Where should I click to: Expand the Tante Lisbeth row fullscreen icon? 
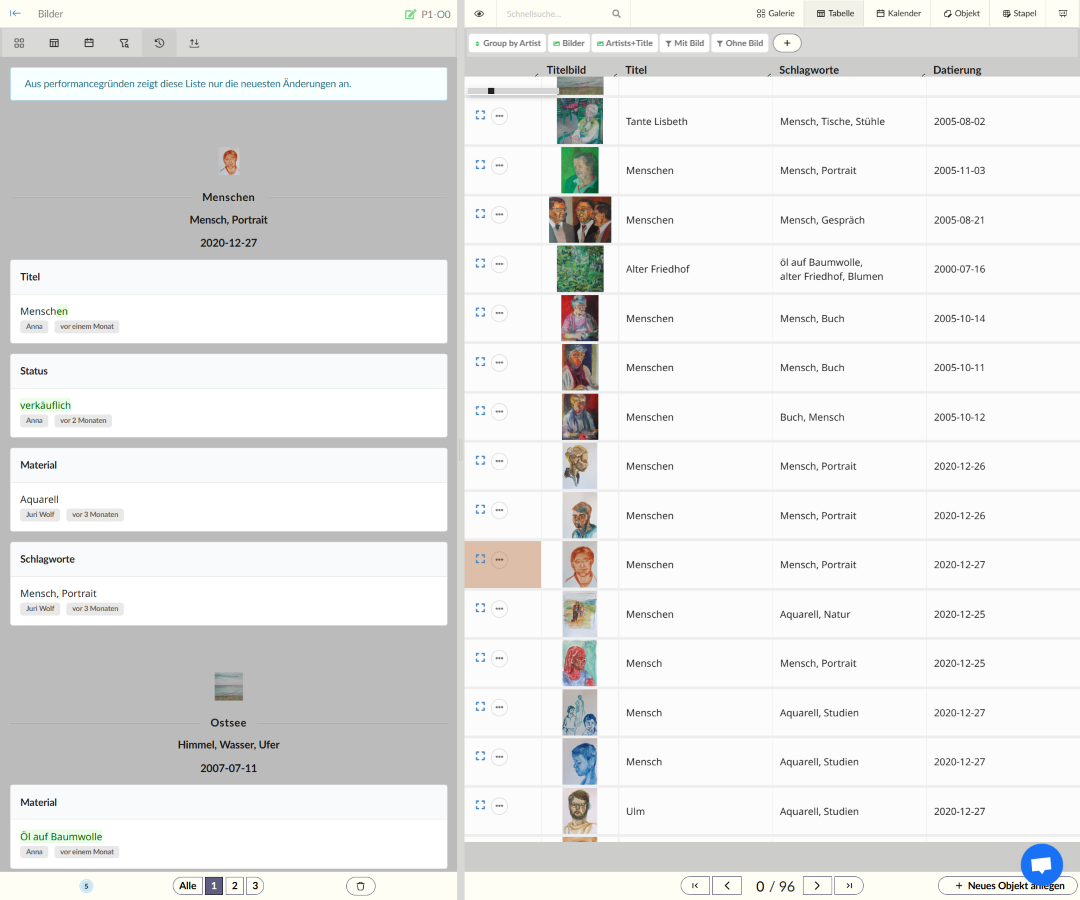[480, 115]
